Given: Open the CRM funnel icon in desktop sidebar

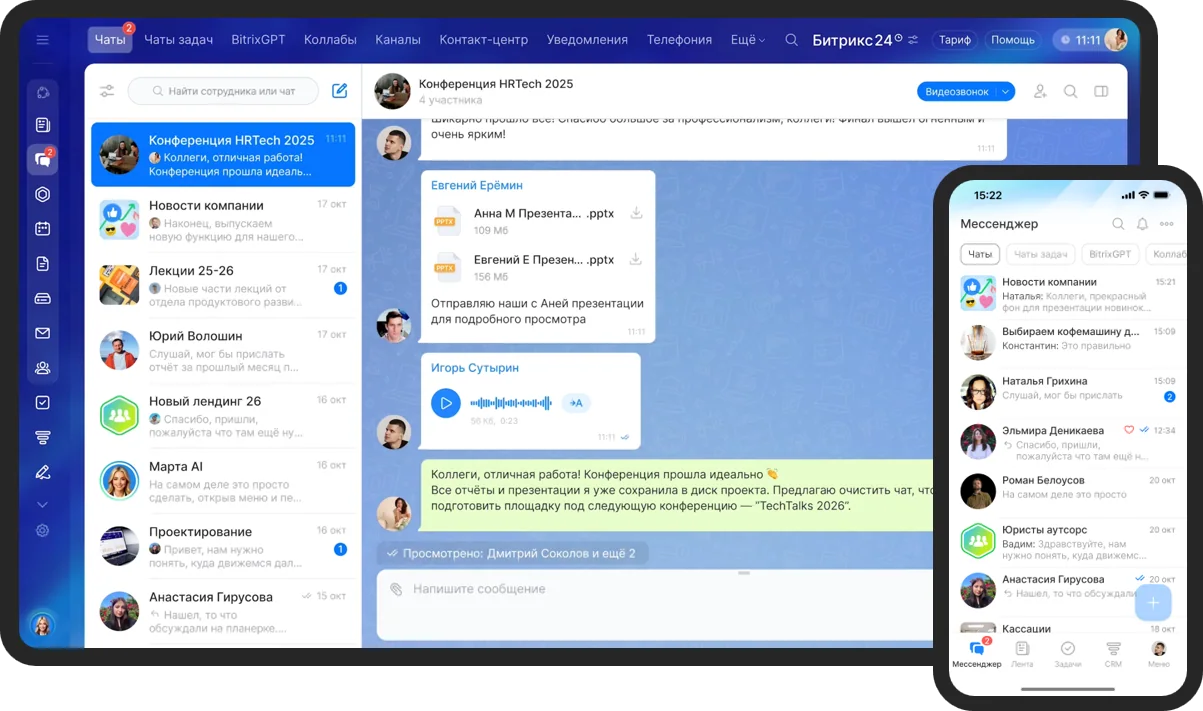Looking at the screenshot, I should 42,437.
